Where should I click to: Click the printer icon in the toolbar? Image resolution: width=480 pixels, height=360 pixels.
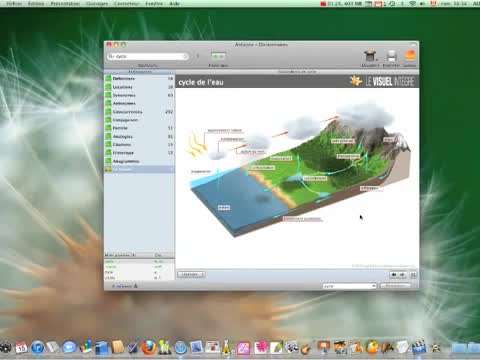(x=391, y=56)
